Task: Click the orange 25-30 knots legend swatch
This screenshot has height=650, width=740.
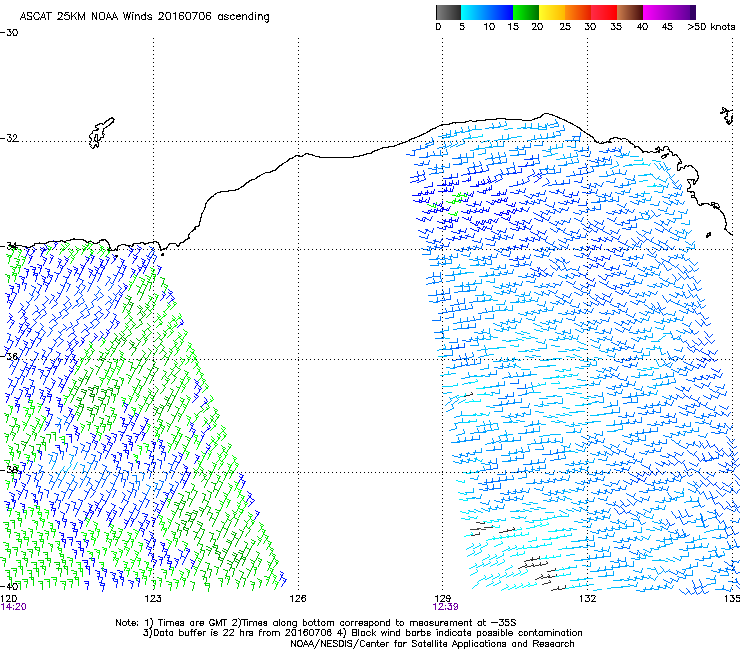Action: tap(578, 12)
